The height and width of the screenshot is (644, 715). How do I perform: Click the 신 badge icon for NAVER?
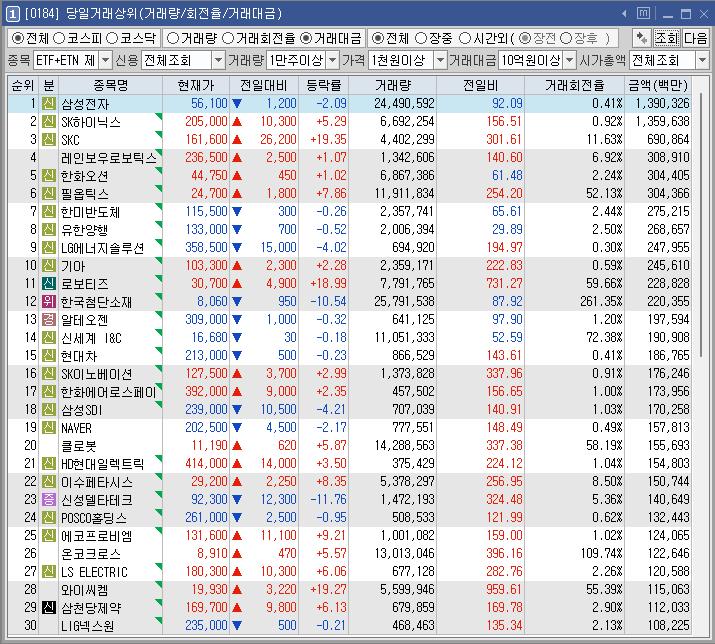click(x=49, y=427)
